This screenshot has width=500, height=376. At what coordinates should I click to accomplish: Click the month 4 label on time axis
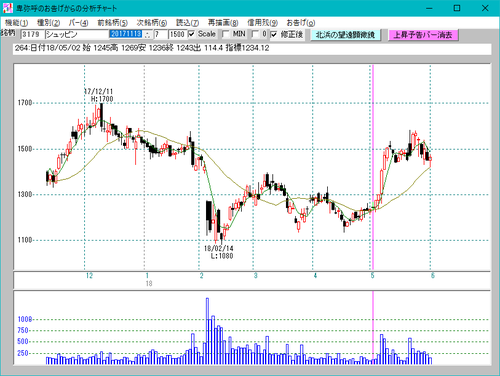click(315, 276)
